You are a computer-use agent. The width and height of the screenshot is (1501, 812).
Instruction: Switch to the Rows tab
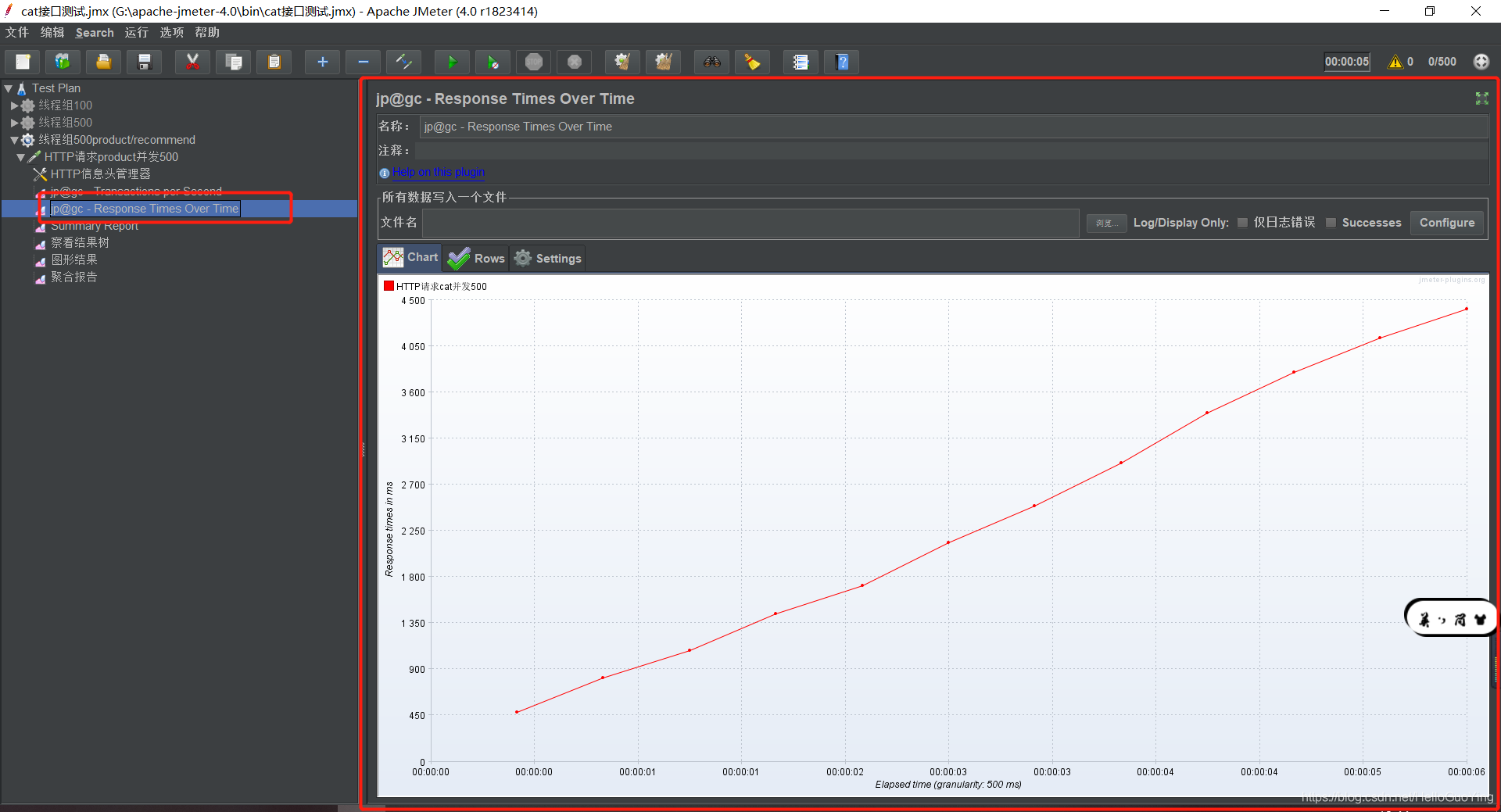point(476,258)
